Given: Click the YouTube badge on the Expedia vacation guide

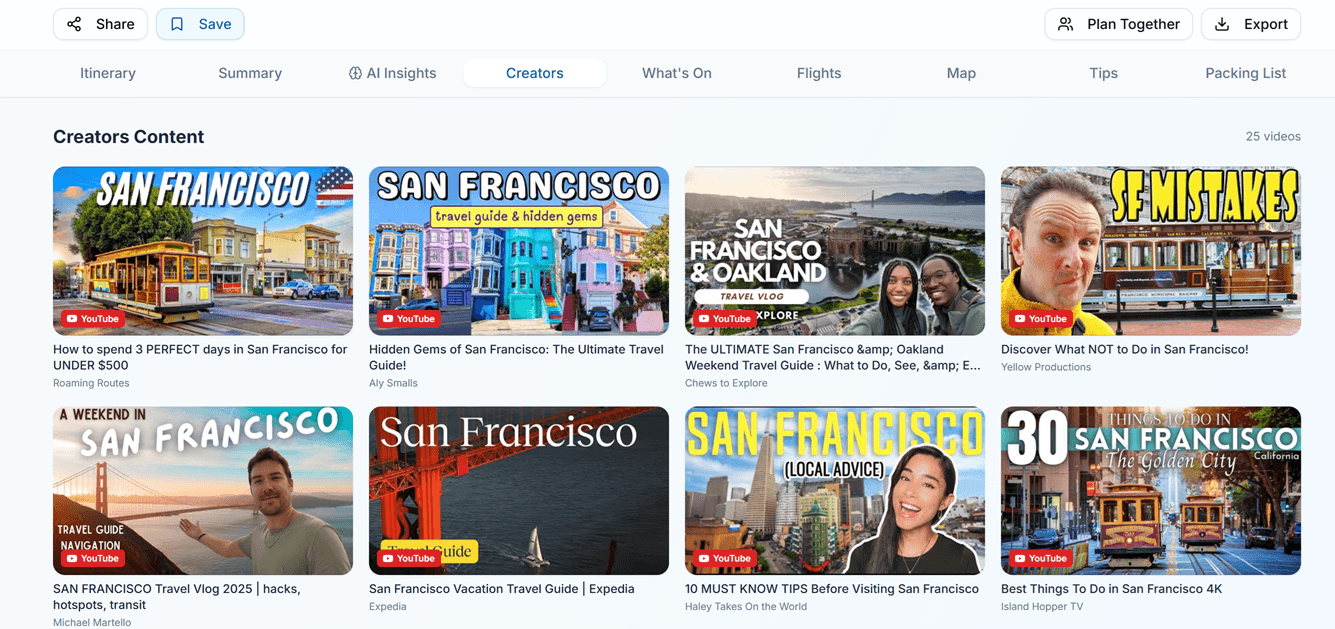Looking at the screenshot, I should (409, 558).
